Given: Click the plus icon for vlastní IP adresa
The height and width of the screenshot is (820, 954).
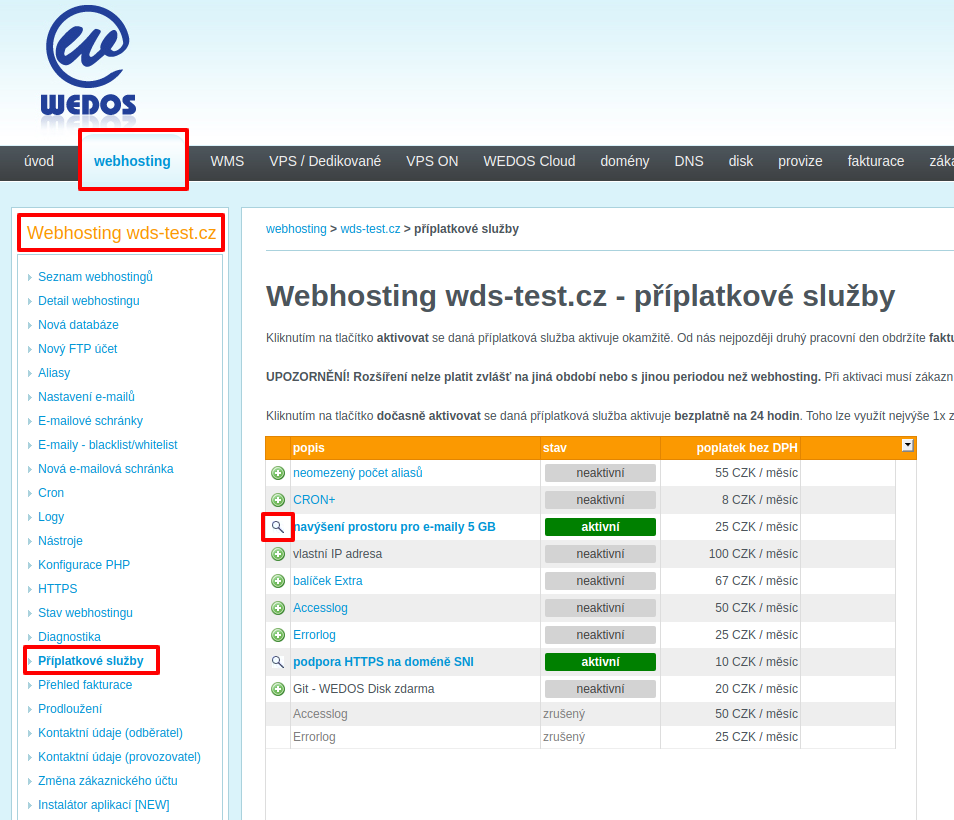Looking at the screenshot, I should 278,554.
